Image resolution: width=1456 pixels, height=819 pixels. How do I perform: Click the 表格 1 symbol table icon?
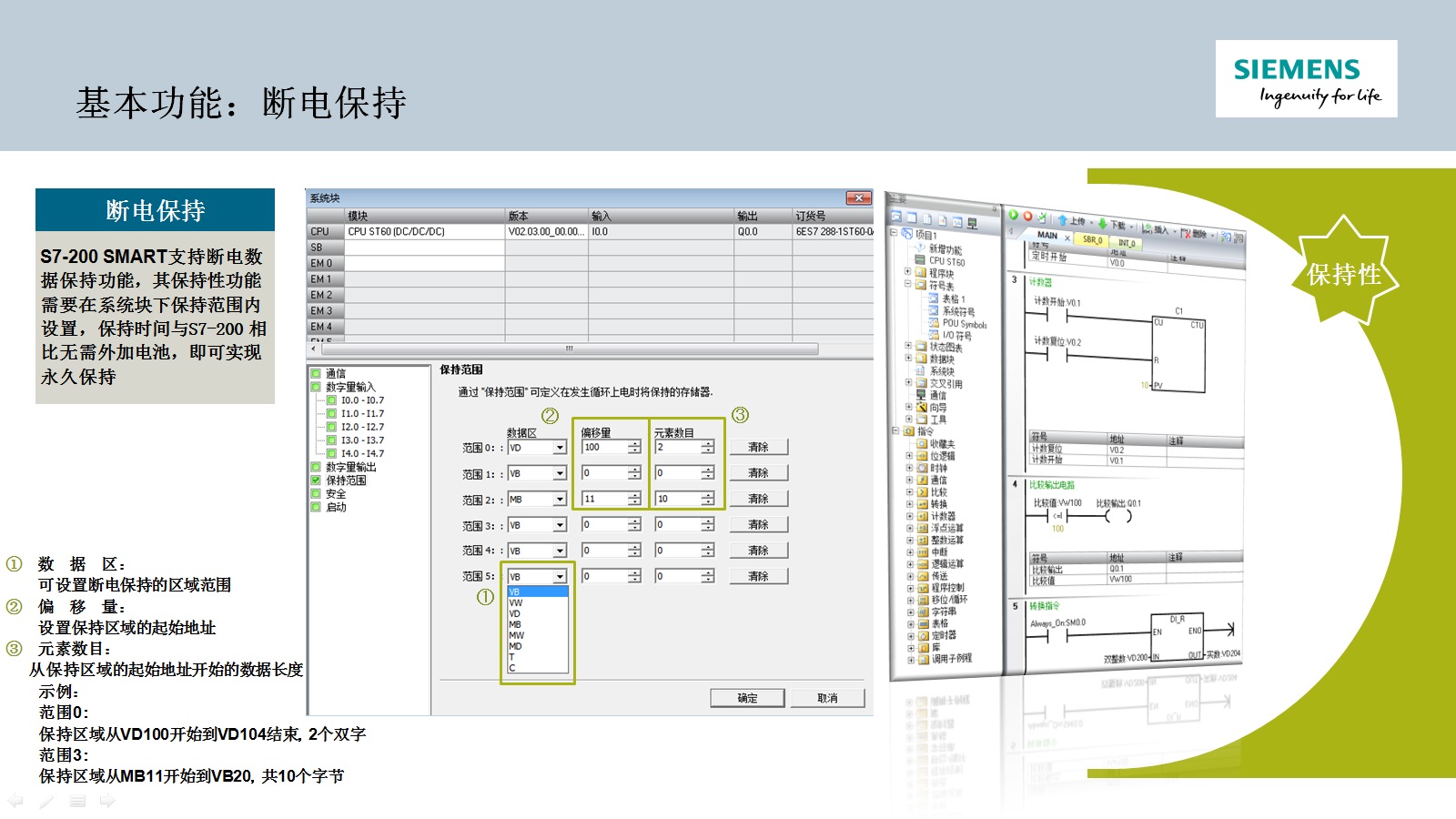click(934, 298)
